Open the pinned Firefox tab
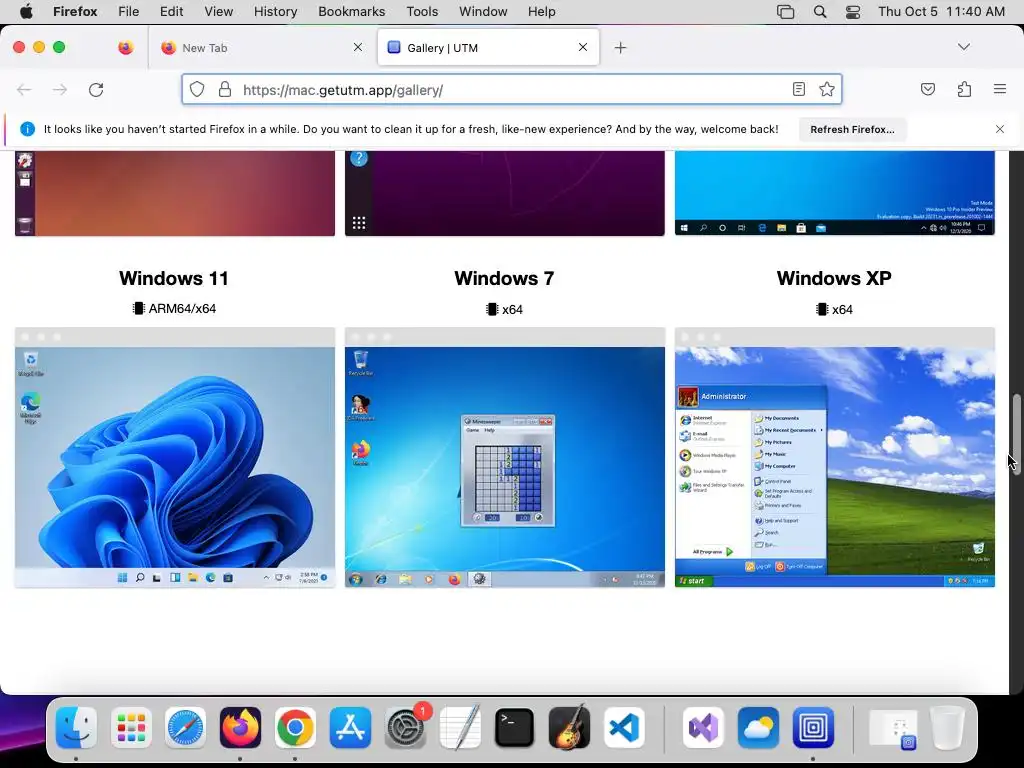The height and width of the screenshot is (768, 1024). (x=126, y=48)
